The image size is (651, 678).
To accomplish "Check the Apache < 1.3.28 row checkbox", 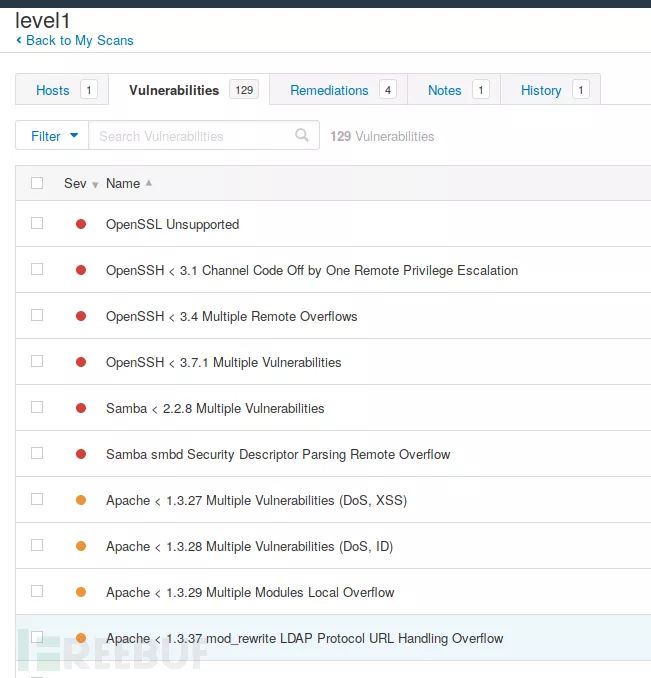I will tap(37, 545).
